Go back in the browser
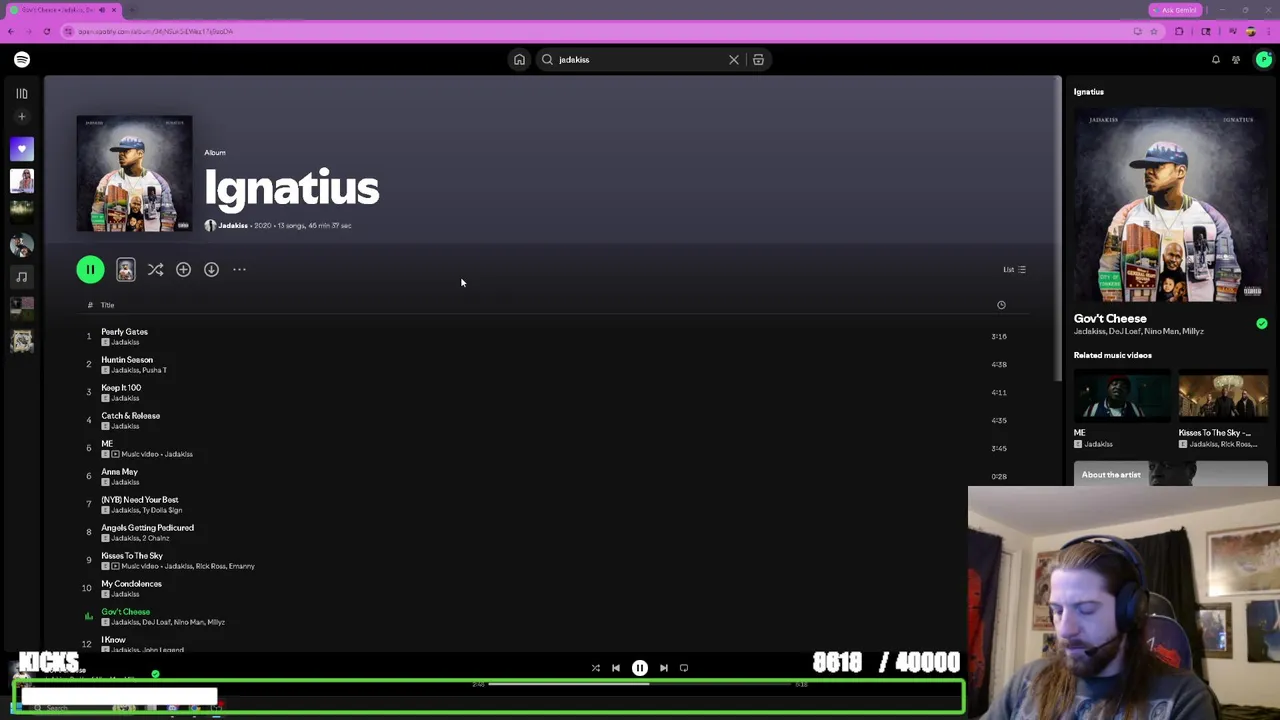1280x720 pixels. point(11,32)
